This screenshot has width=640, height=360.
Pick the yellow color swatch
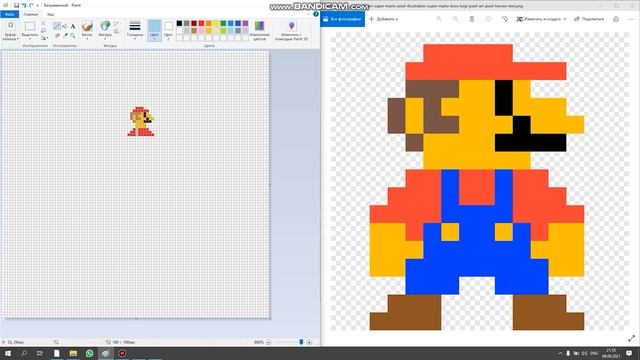point(216,23)
